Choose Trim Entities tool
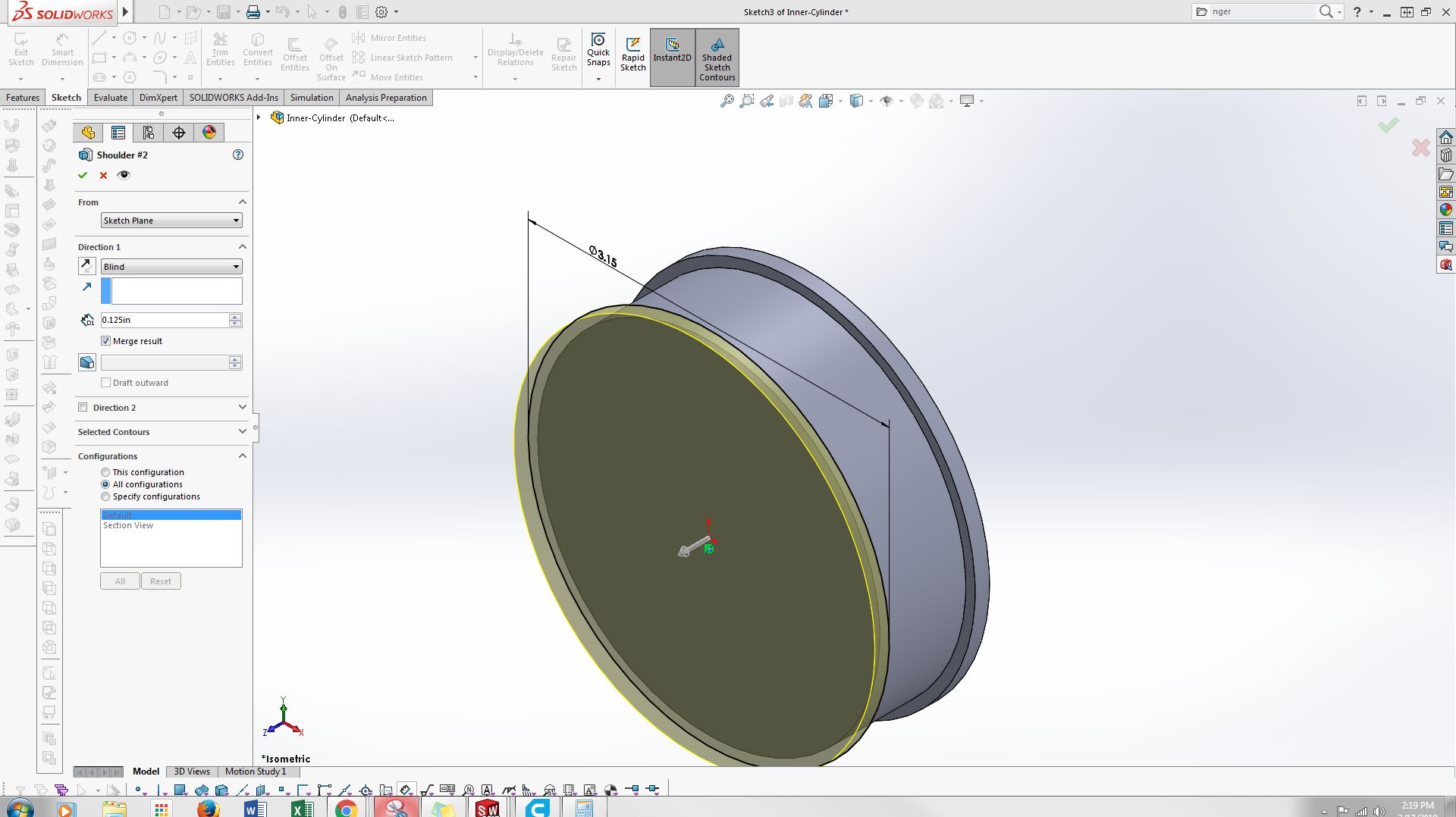Image resolution: width=1456 pixels, height=817 pixels. coord(220,49)
